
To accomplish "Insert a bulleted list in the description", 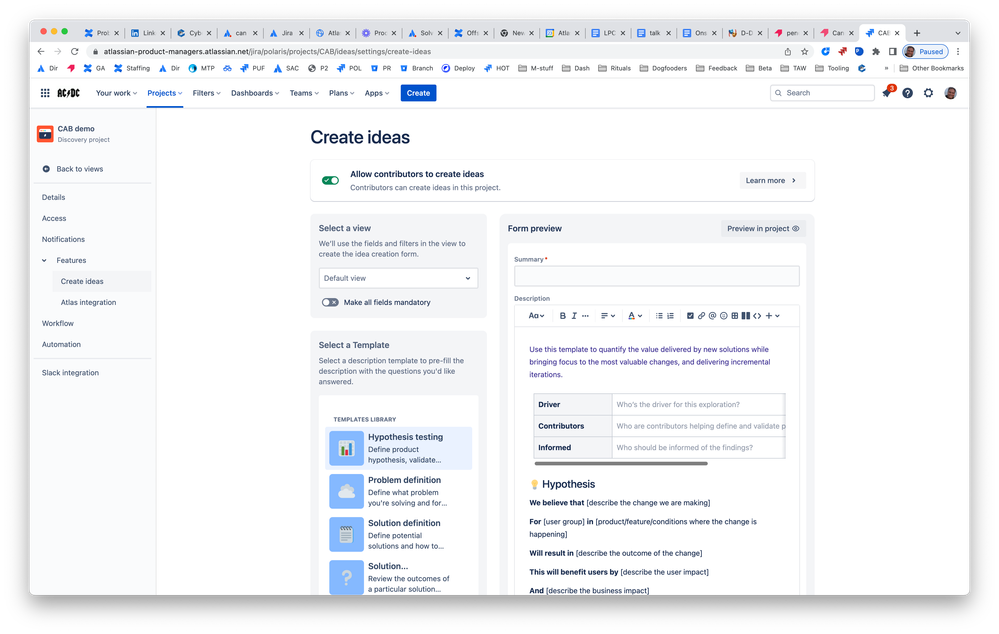I will pyautogui.click(x=659, y=315).
